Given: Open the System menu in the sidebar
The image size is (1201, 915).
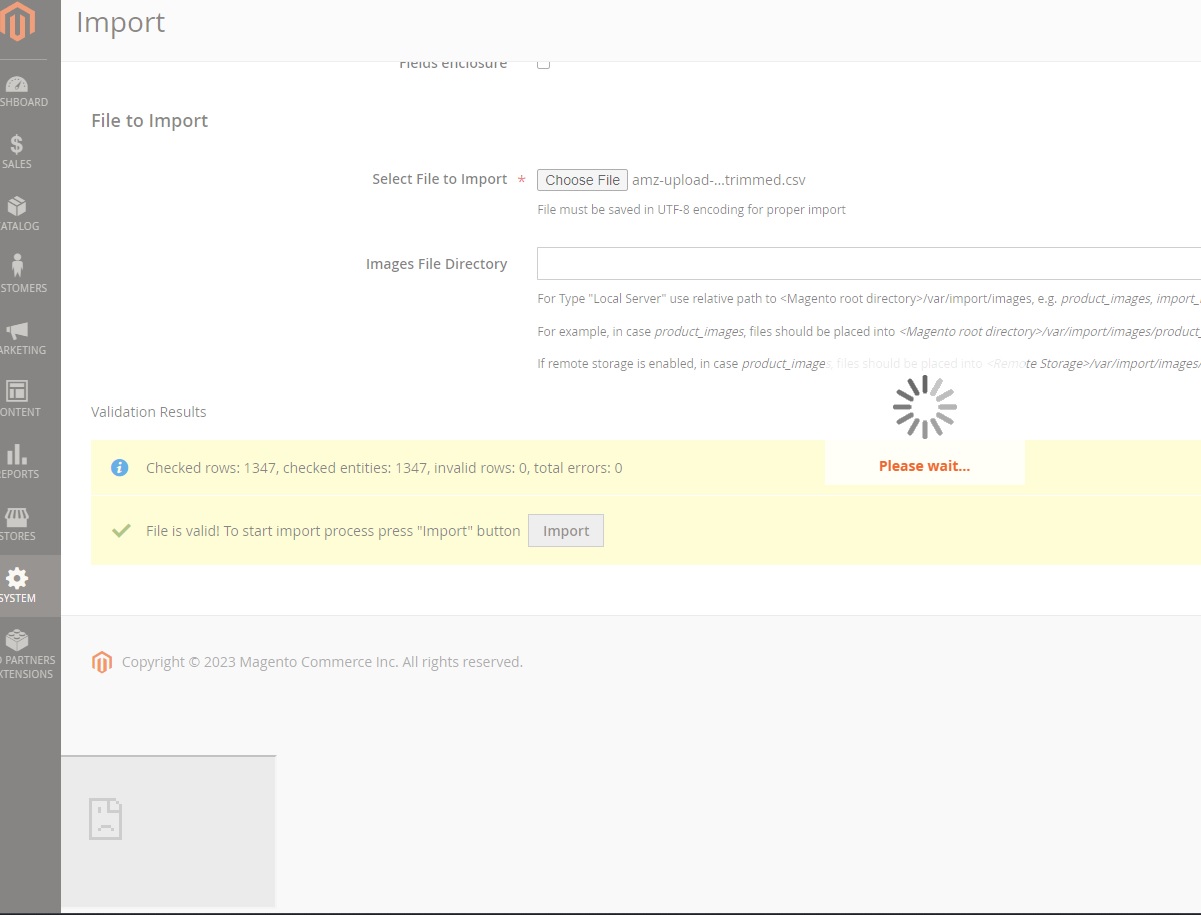Looking at the screenshot, I should tap(18, 578).
